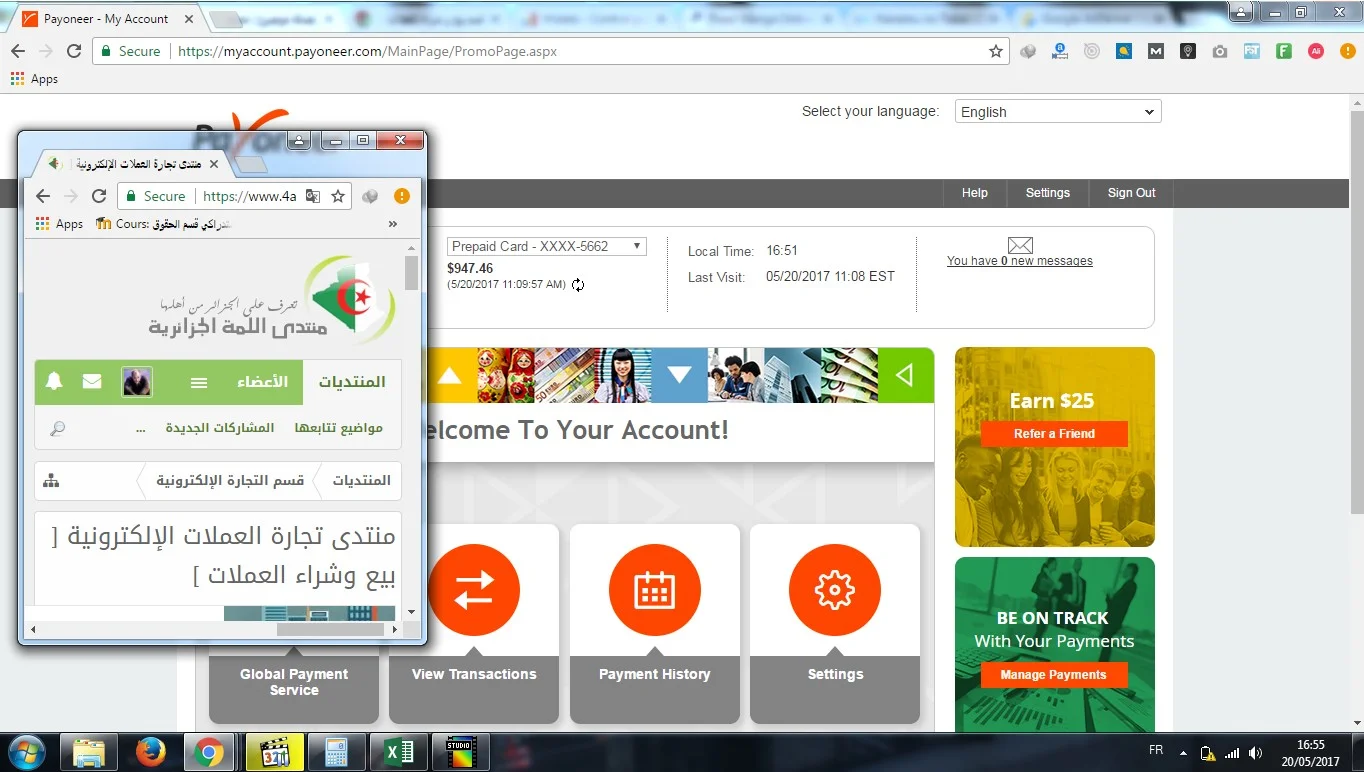Open the Help menu item

click(974, 193)
